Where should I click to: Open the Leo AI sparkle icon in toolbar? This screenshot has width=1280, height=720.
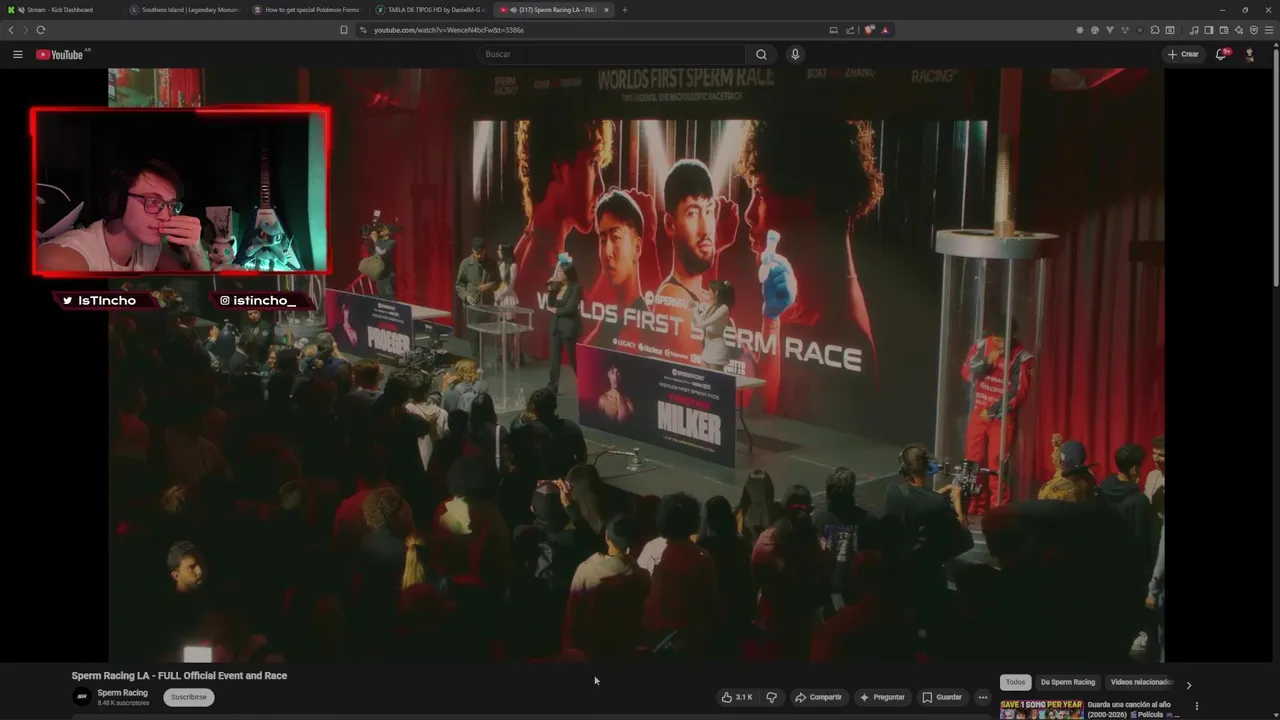(x=1239, y=30)
